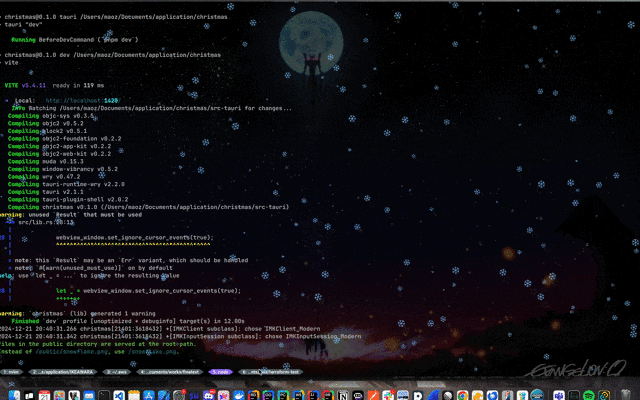Switch to tab 3 ~/.aws
Screen dimensions: 640x400
coord(117,372)
